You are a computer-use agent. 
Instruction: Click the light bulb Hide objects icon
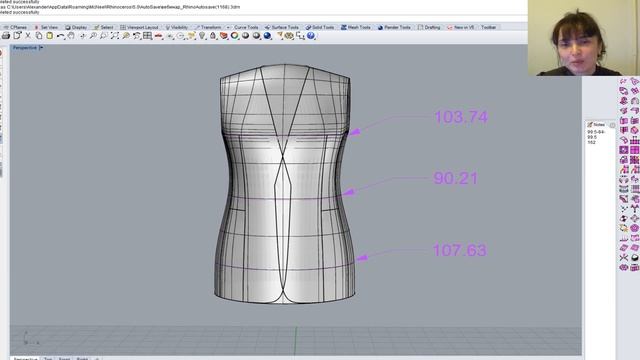pyautogui.click(x=202, y=36)
